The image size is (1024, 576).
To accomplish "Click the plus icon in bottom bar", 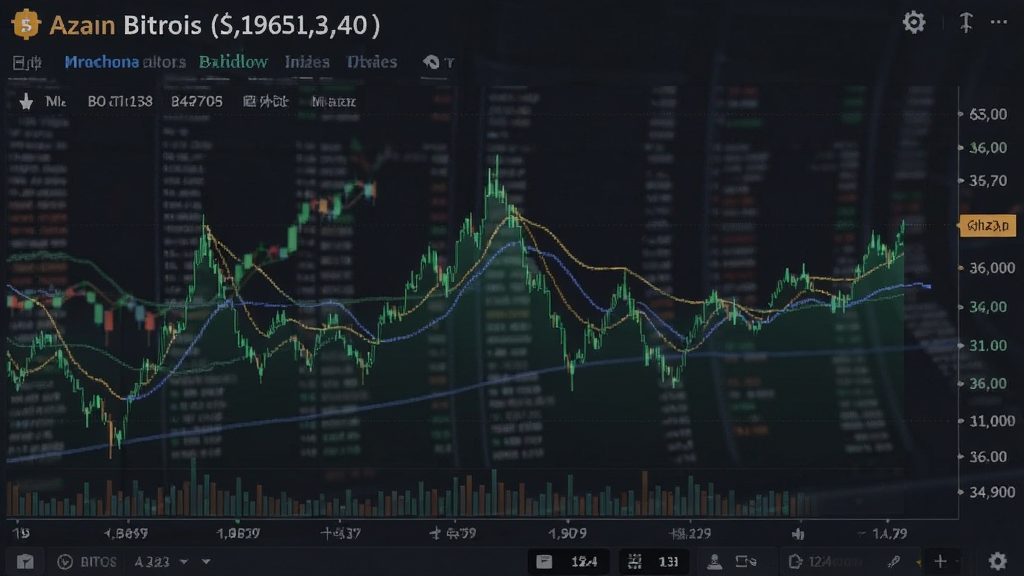I will pos(940,561).
